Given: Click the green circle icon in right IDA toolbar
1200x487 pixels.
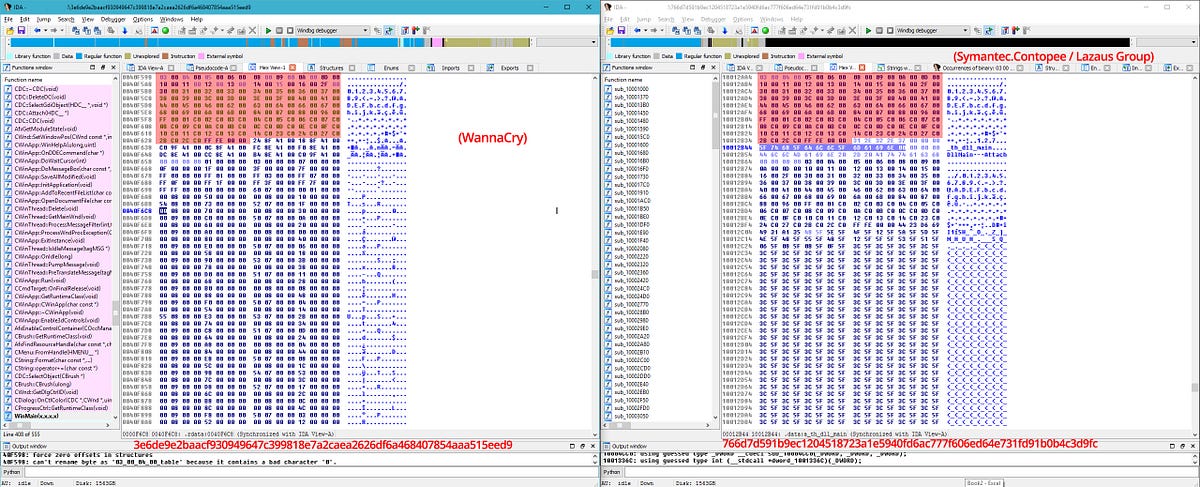Looking at the screenshot, I should [765, 30].
